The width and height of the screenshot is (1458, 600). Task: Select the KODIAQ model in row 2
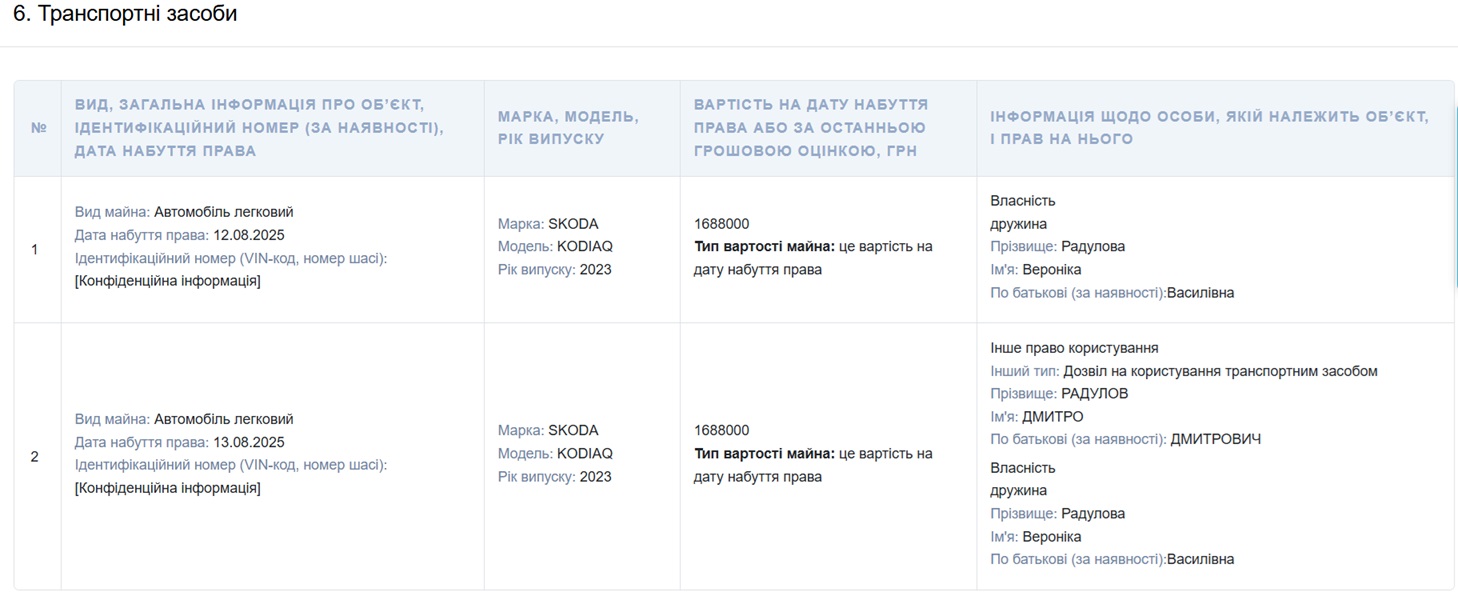pyautogui.click(x=585, y=453)
